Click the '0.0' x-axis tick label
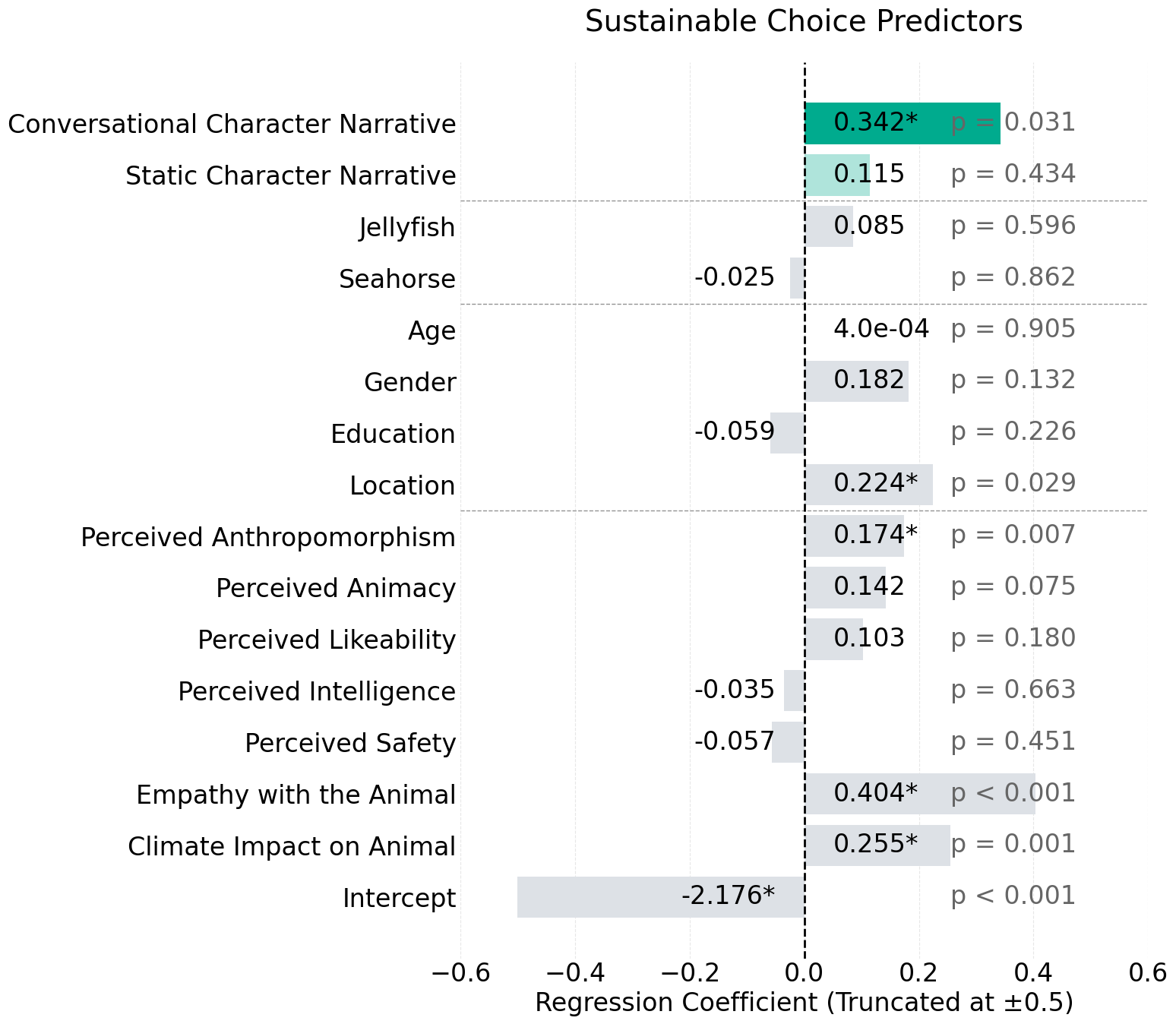This screenshot has height=1024, width=1176. 805,973
